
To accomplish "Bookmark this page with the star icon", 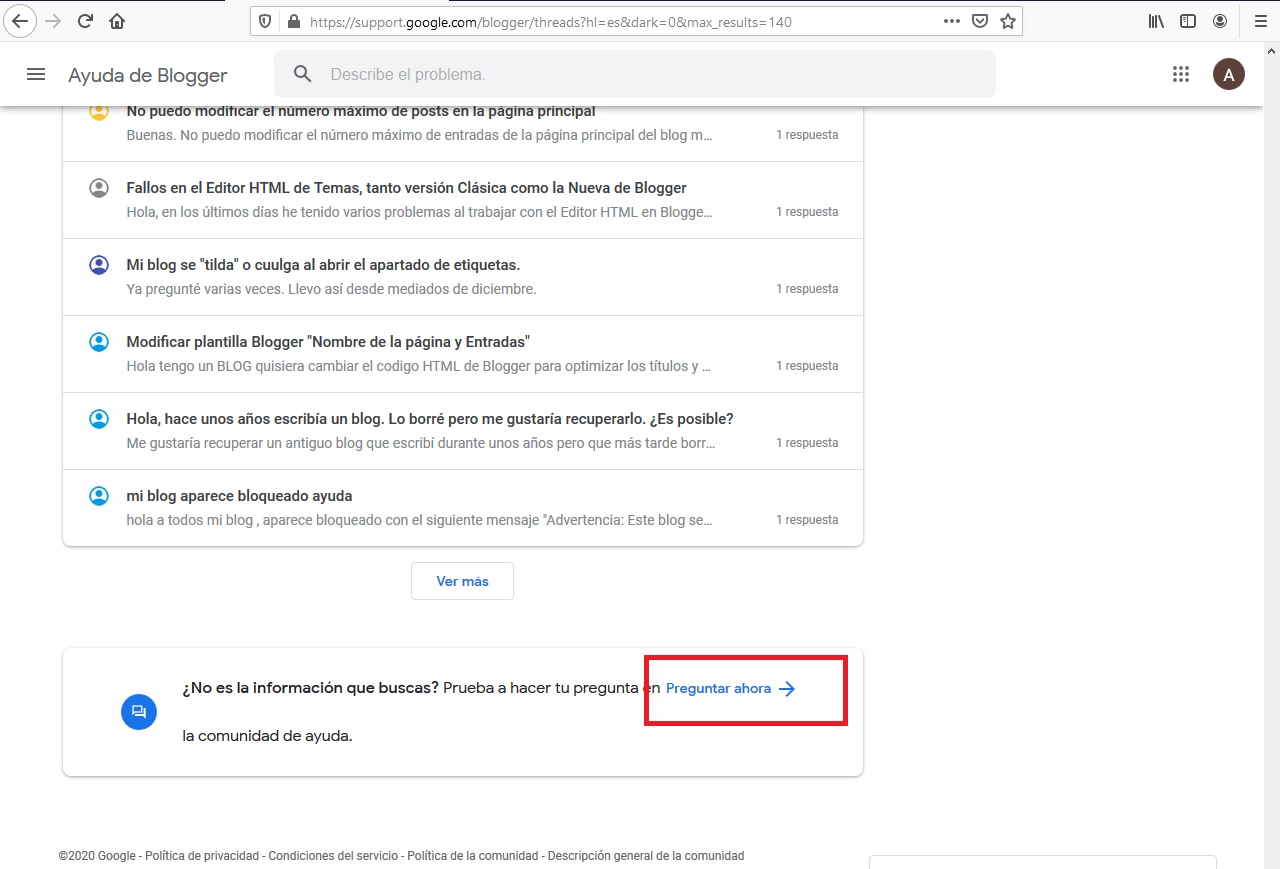I will click(x=1007, y=21).
